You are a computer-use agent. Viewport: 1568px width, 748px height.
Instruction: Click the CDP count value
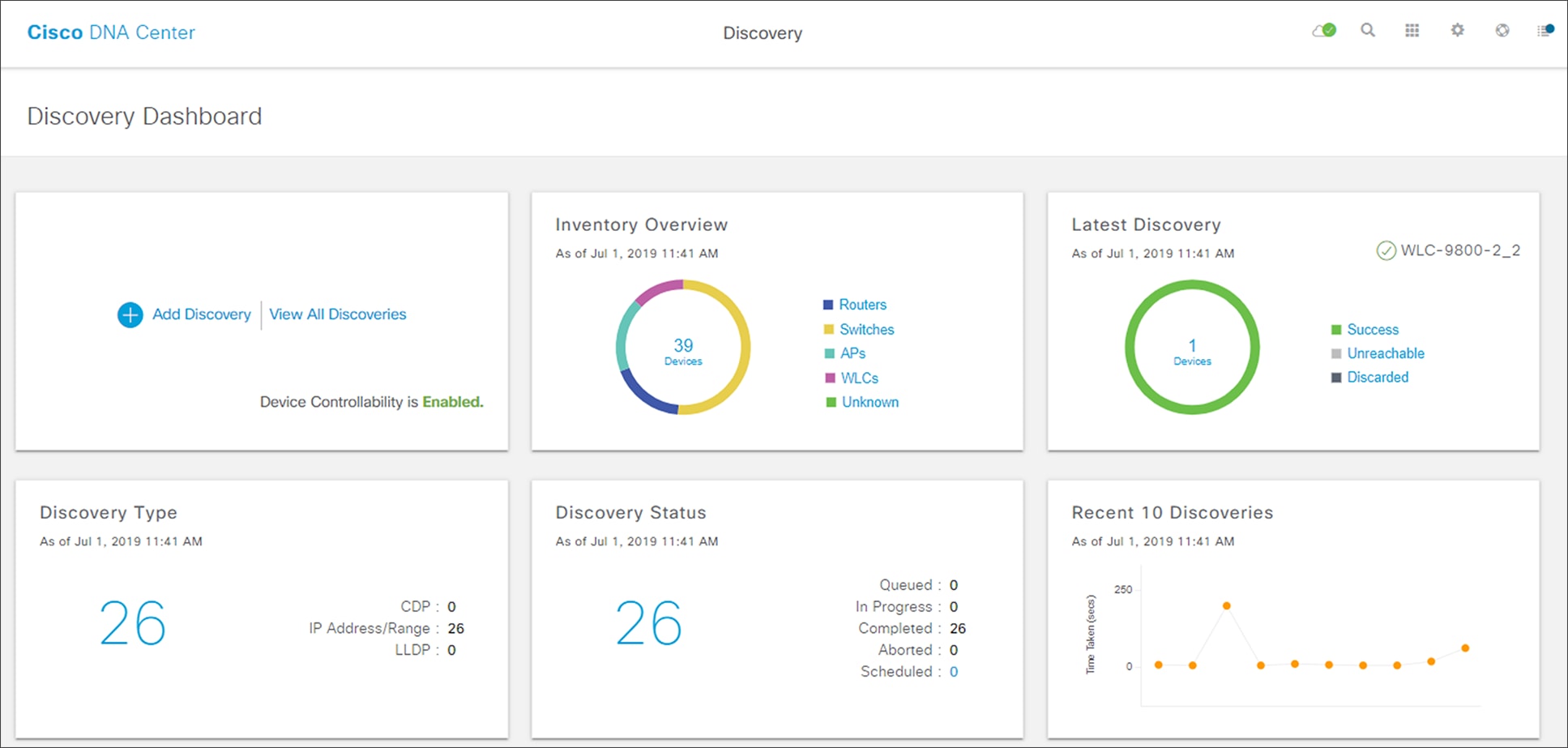point(451,607)
